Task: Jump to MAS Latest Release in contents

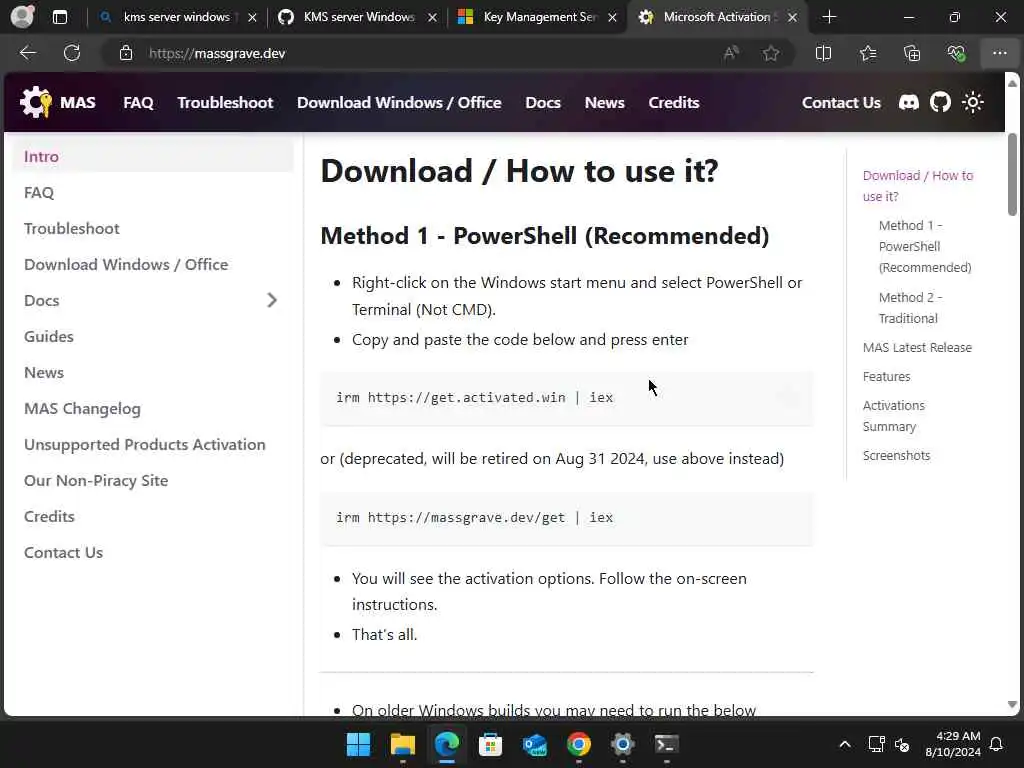Action: coord(917,347)
